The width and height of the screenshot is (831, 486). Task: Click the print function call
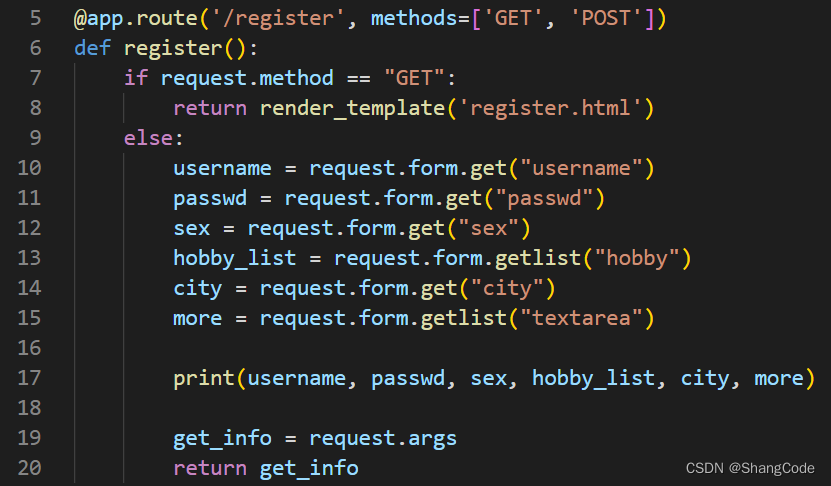point(203,378)
